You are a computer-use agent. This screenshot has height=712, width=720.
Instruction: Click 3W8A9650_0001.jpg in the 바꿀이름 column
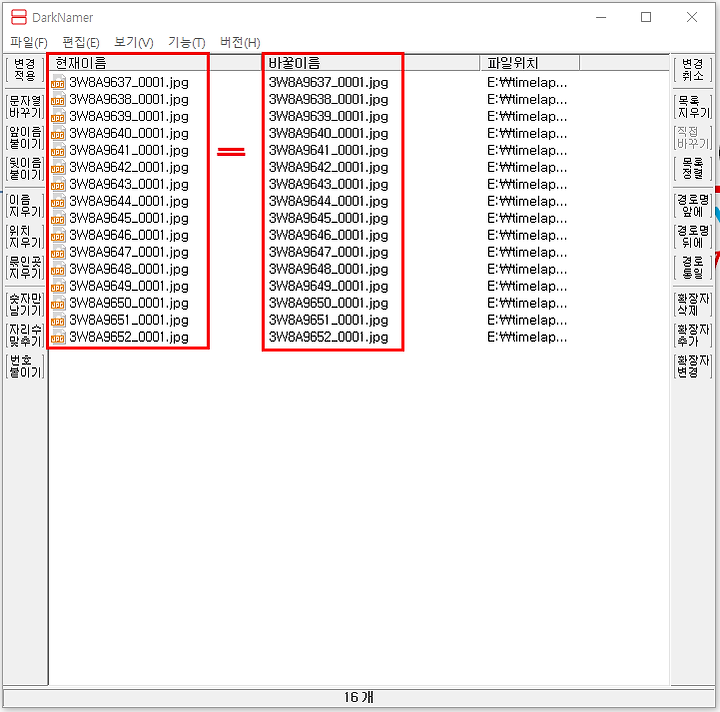[328, 304]
